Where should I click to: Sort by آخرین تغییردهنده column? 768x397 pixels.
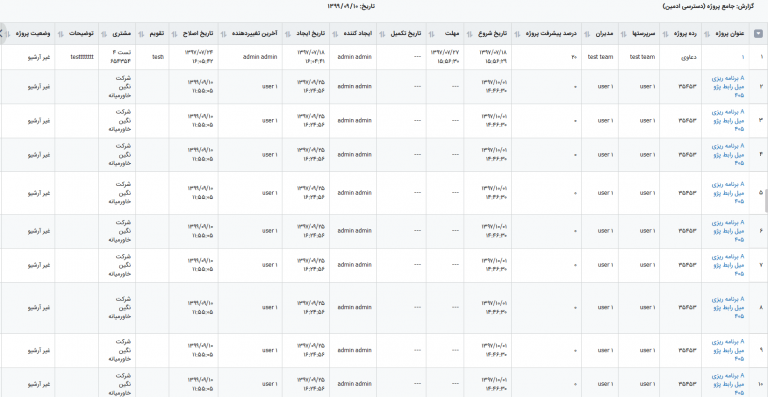pos(223,34)
